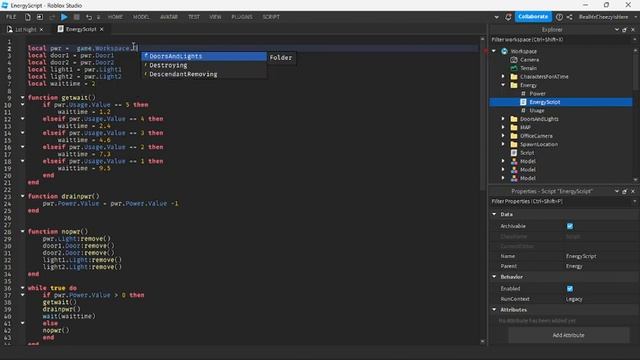Fold the drainpwr function at line 23
This screenshot has width=640, height=360.
22,196
